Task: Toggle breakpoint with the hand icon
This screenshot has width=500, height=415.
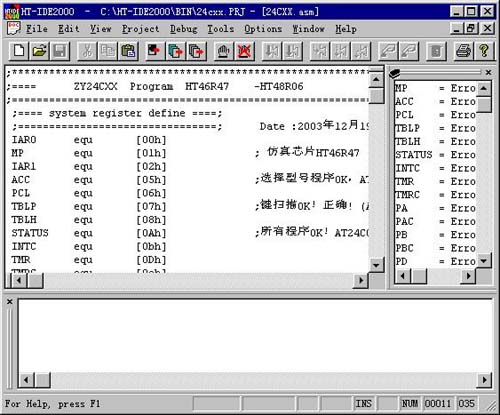Action: click(x=223, y=51)
